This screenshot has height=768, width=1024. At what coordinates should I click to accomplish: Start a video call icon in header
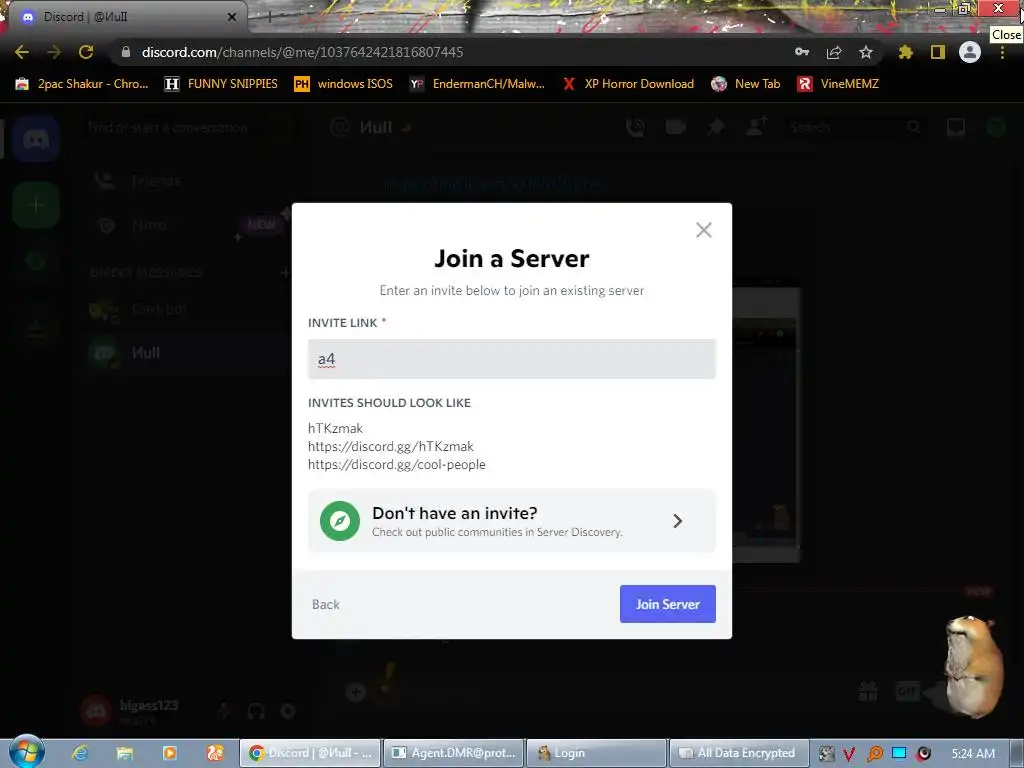675,127
